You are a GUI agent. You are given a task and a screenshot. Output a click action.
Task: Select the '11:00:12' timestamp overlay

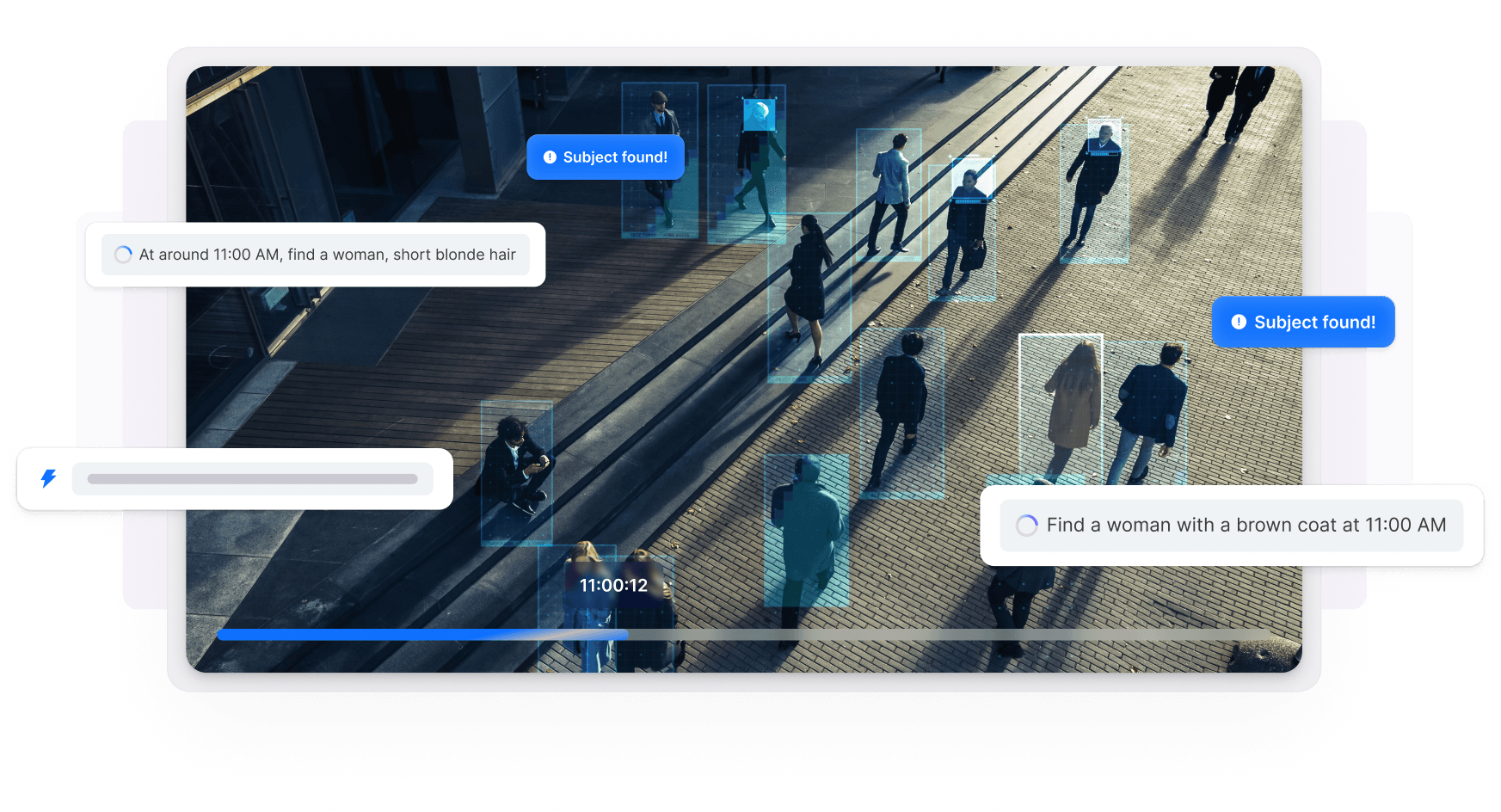pyautogui.click(x=612, y=584)
